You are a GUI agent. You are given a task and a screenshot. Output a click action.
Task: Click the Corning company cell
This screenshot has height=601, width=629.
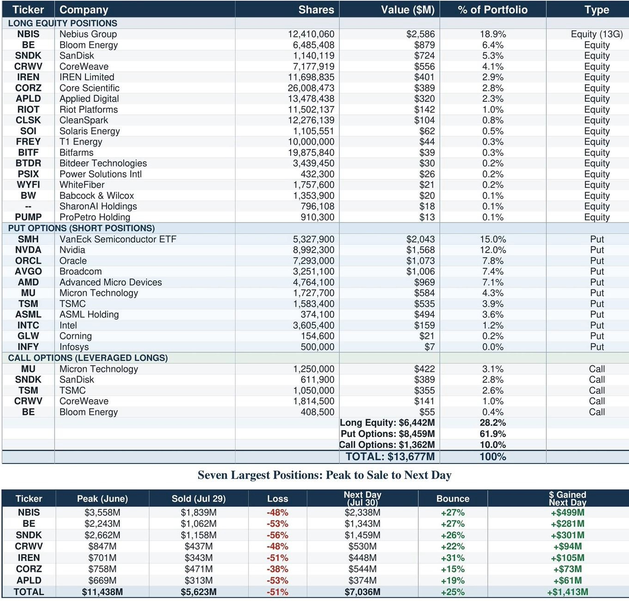click(x=75, y=336)
